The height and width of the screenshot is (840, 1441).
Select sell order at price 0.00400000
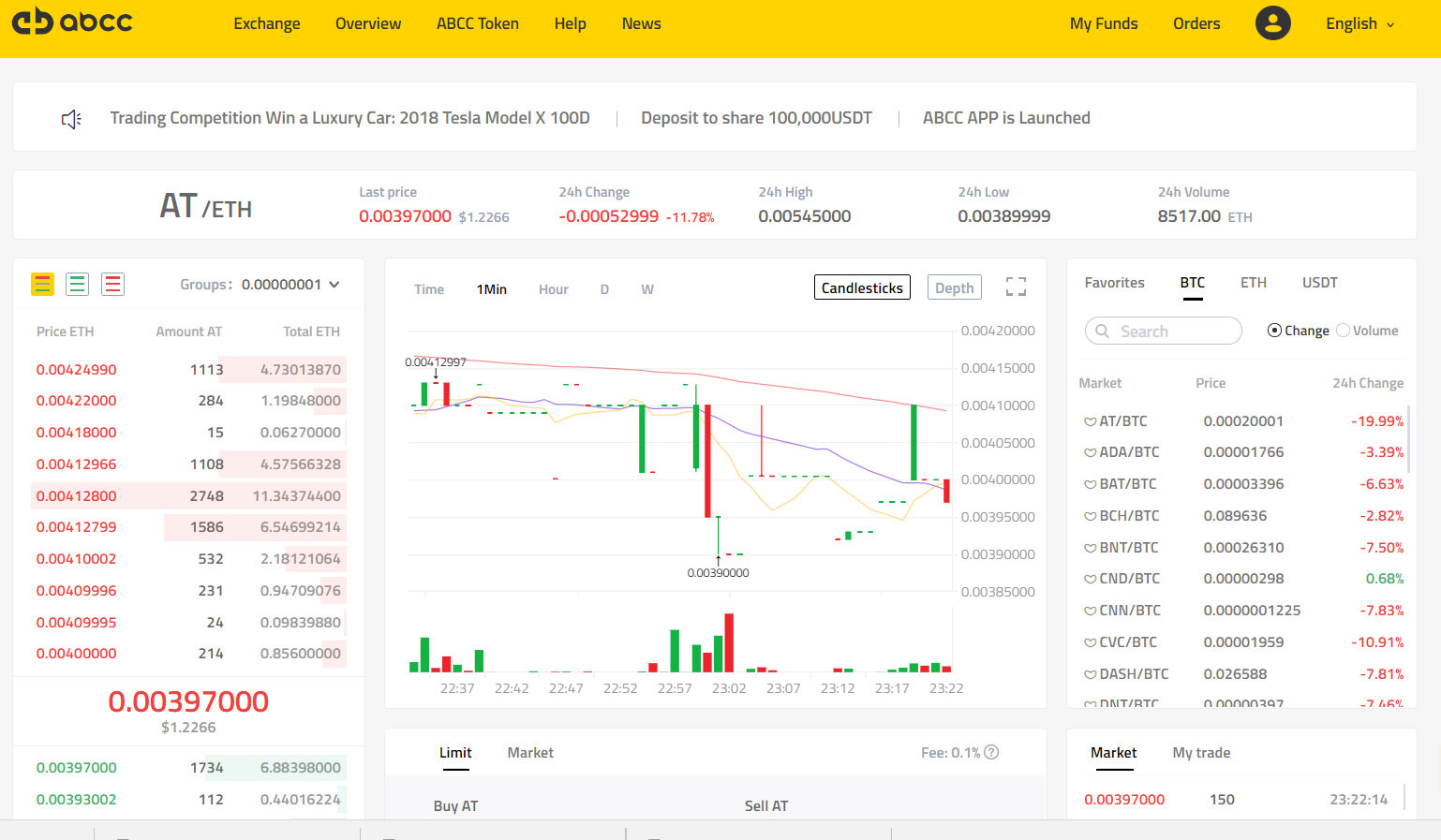click(x=190, y=653)
